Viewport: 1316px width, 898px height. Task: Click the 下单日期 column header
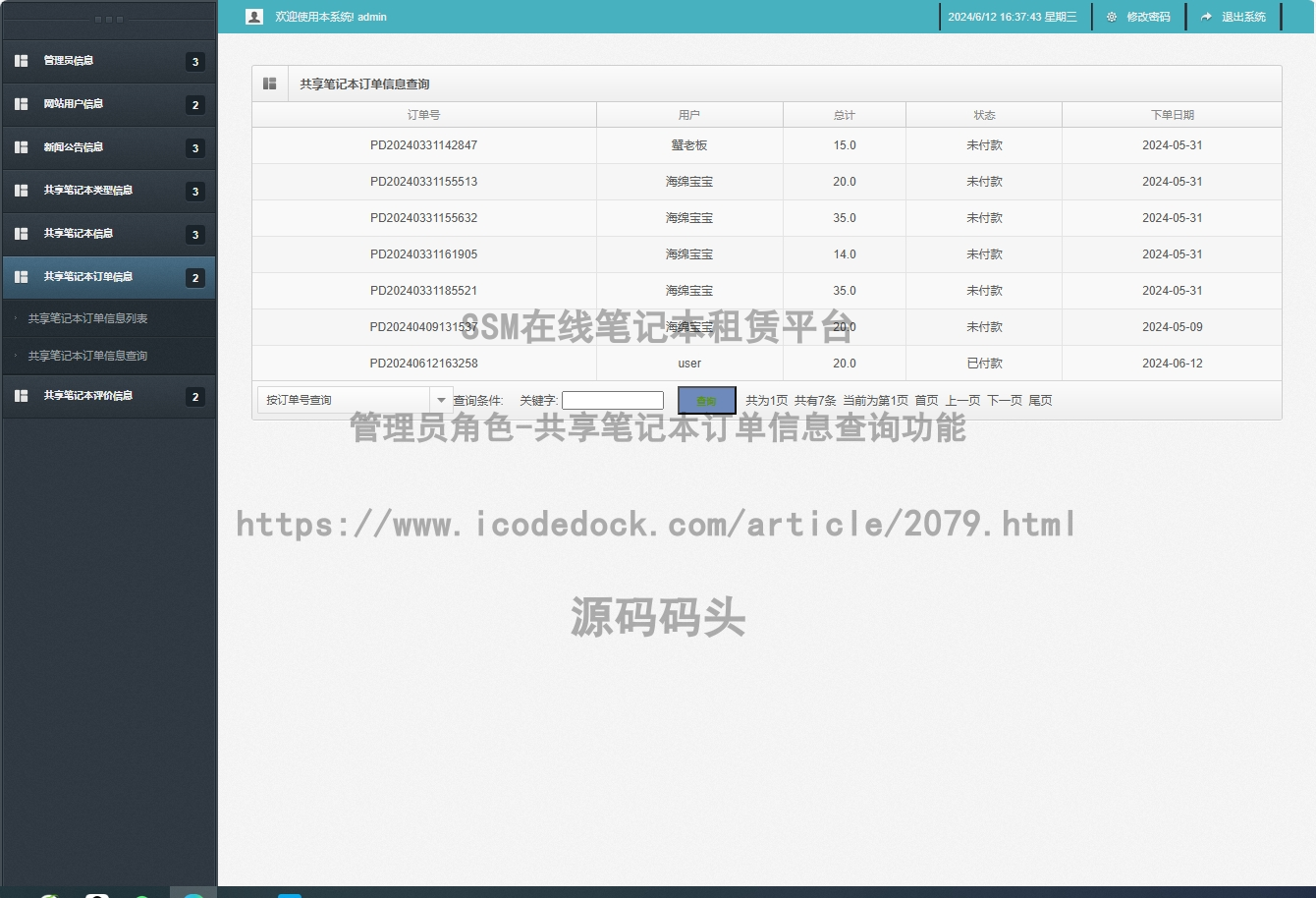1172,115
